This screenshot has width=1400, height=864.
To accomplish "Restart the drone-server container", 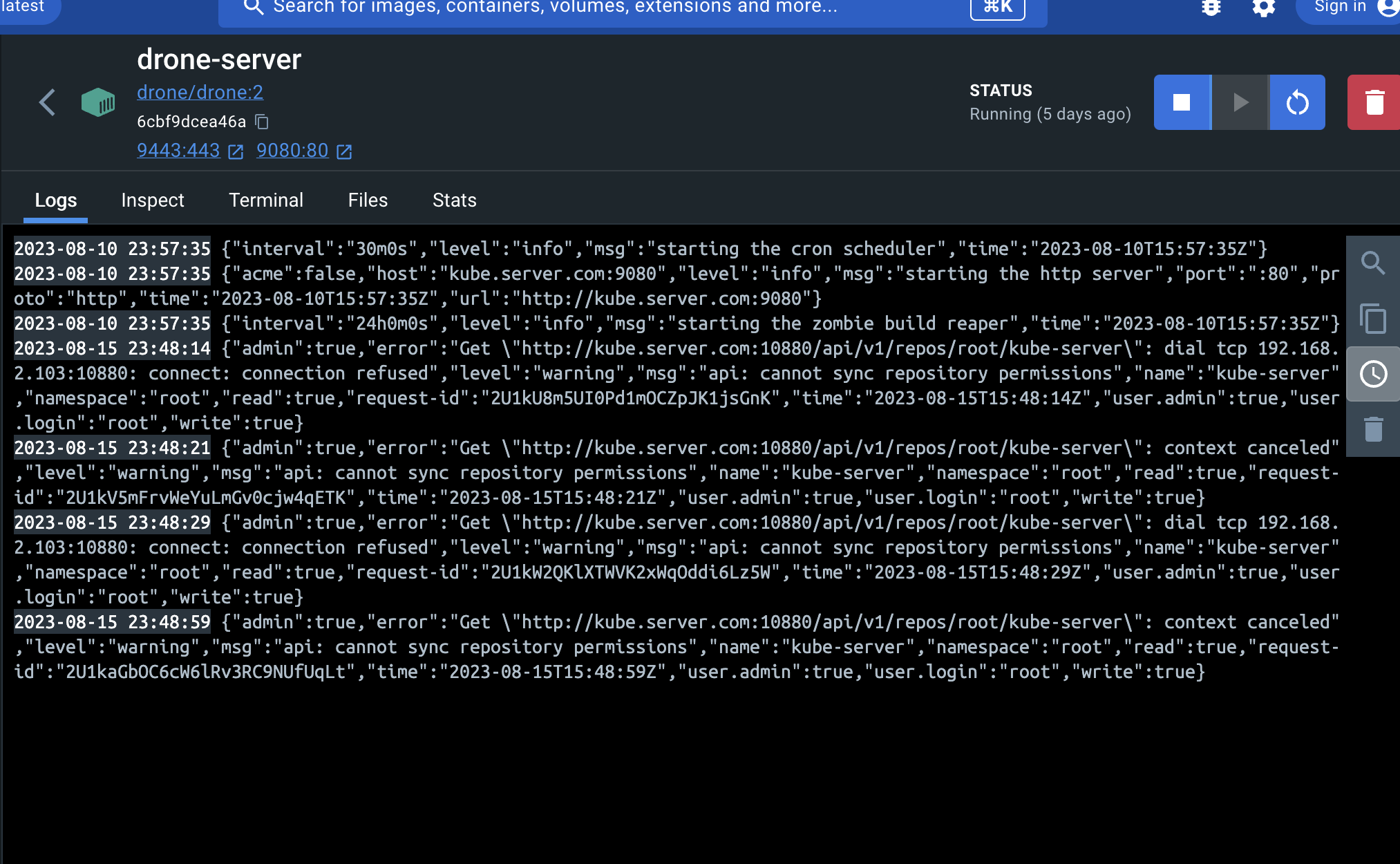I will 1298,102.
